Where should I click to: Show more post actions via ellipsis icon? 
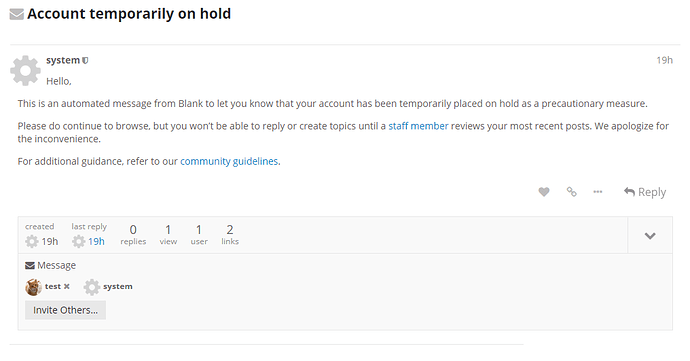click(598, 192)
